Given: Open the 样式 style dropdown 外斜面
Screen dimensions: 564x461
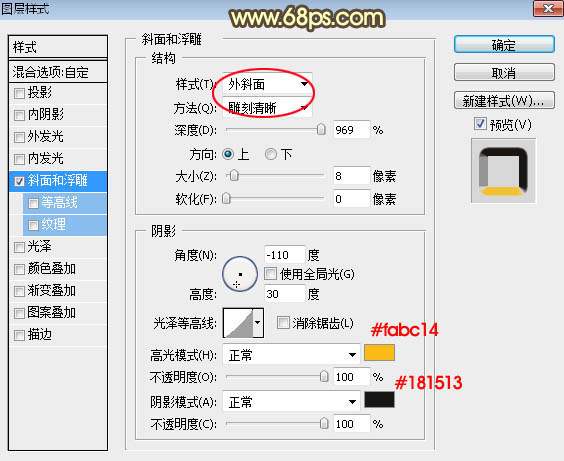Looking at the screenshot, I should (267, 84).
